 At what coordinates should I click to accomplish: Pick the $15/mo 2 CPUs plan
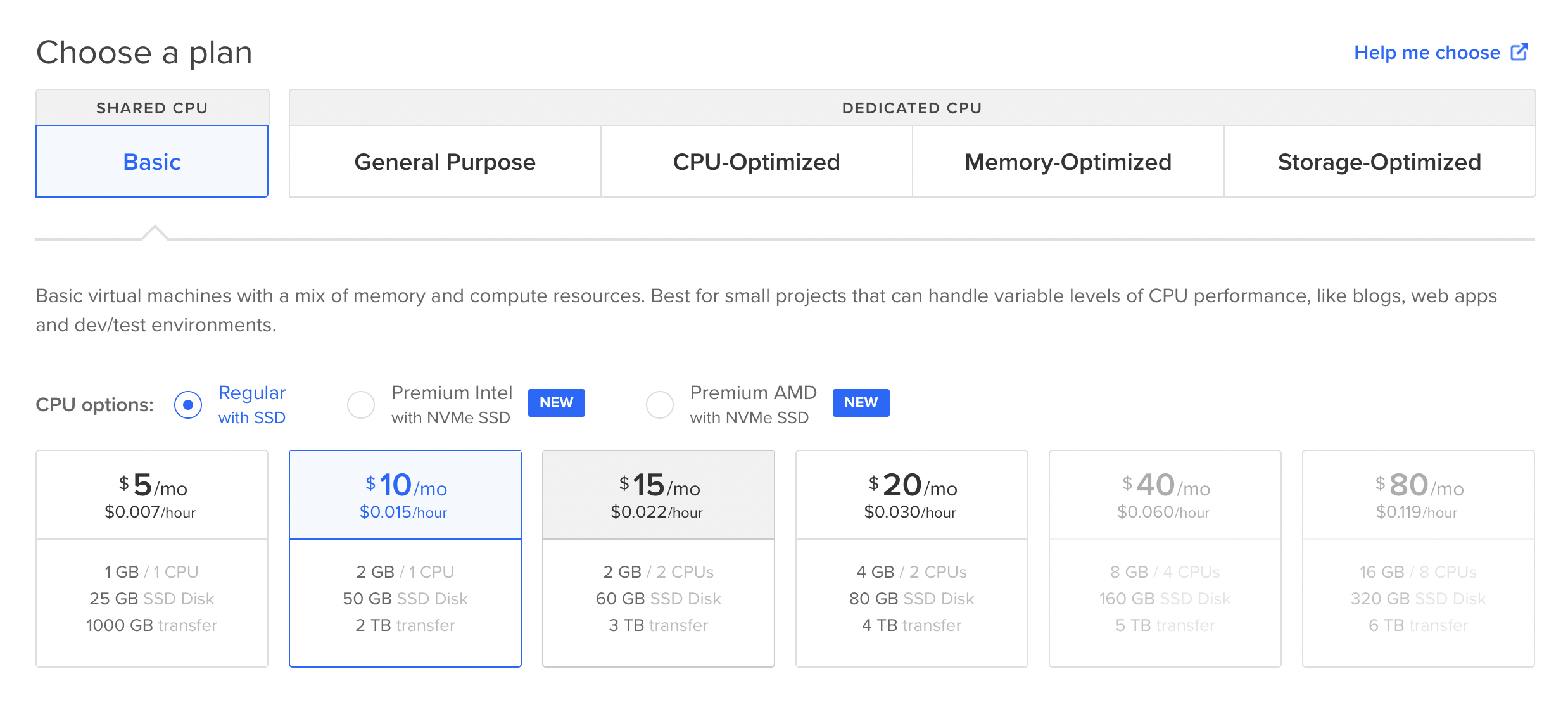(x=659, y=558)
